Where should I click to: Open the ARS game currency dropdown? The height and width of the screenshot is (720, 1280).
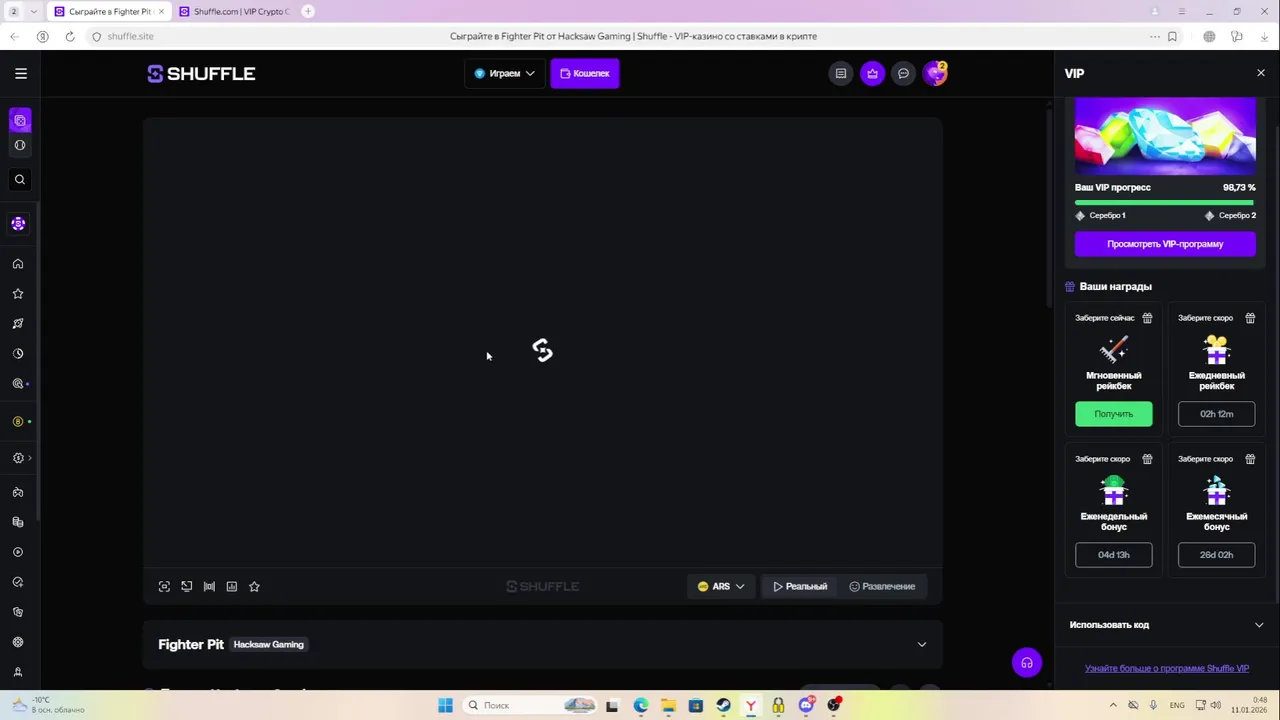click(x=721, y=587)
